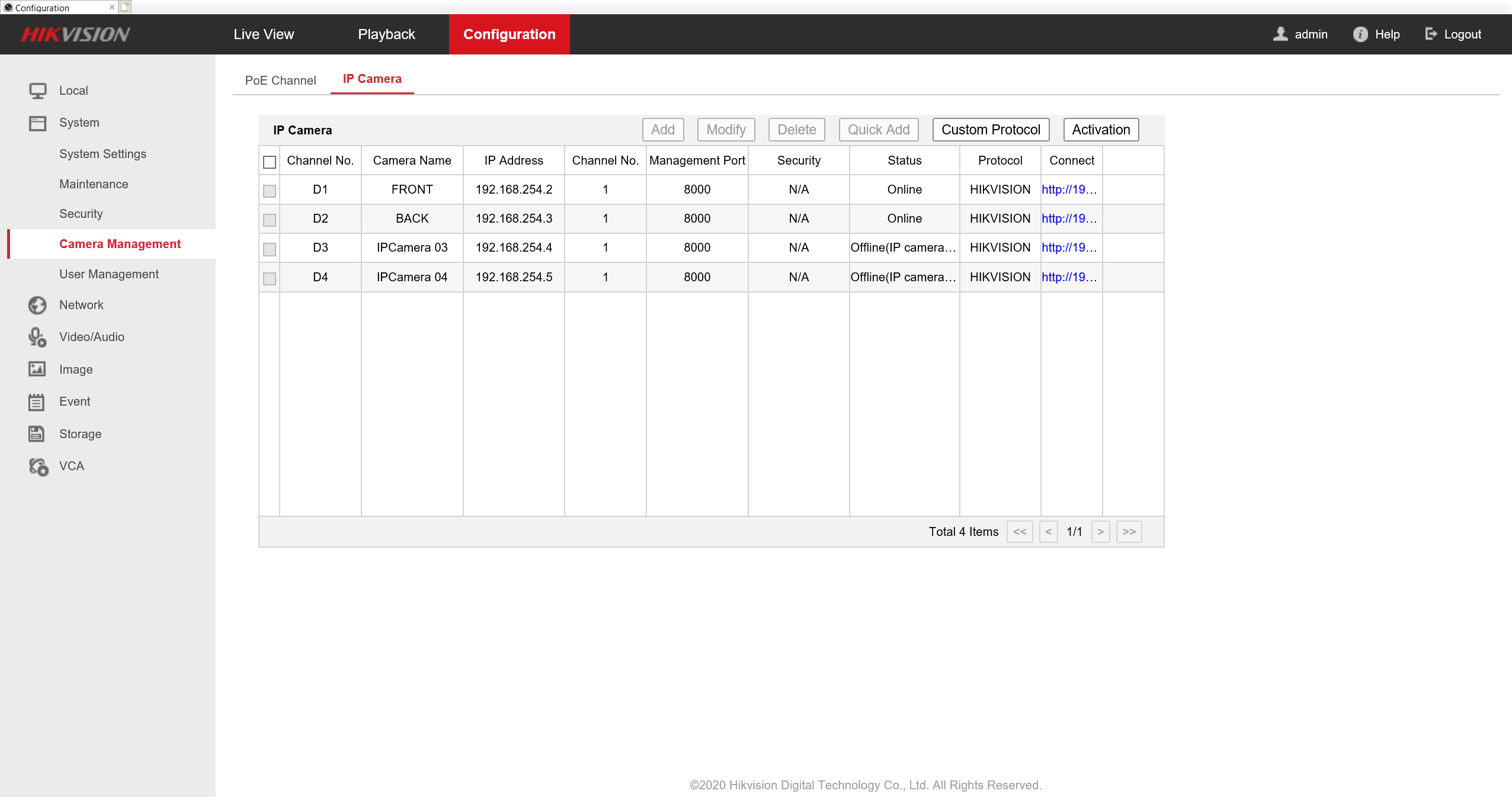1512x797 pixels.
Task: Select the checkbox for D3 IPCamera 03
Action: pos(270,249)
